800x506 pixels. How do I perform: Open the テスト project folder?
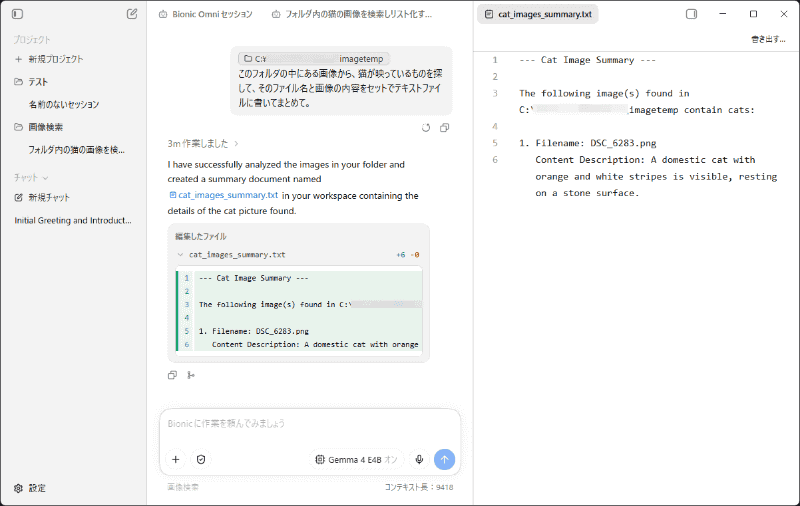[31, 82]
